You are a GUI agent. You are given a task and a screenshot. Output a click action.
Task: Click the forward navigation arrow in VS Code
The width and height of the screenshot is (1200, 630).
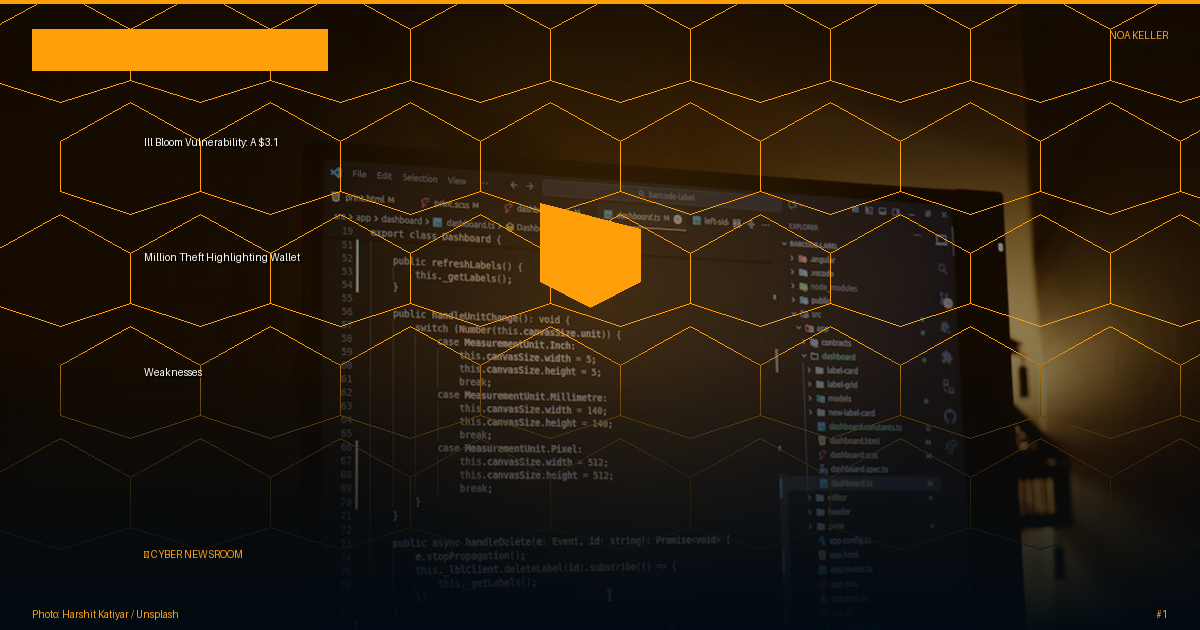[531, 186]
